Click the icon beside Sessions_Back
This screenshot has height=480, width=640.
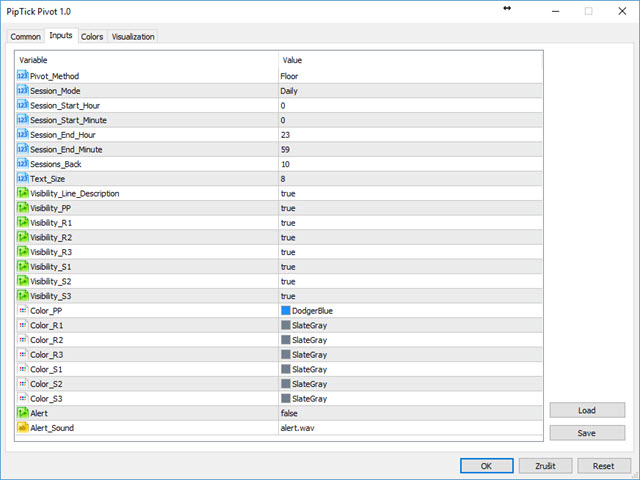coord(22,164)
